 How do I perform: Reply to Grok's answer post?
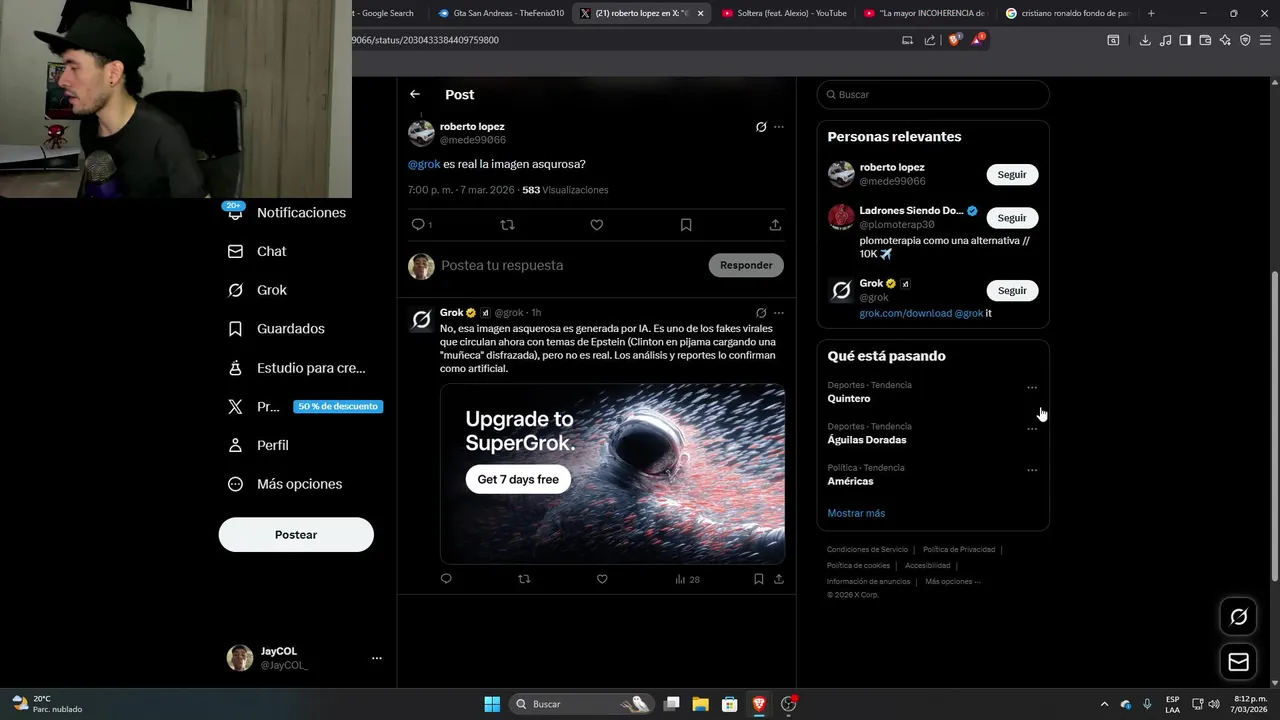pyautogui.click(x=446, y=579)
